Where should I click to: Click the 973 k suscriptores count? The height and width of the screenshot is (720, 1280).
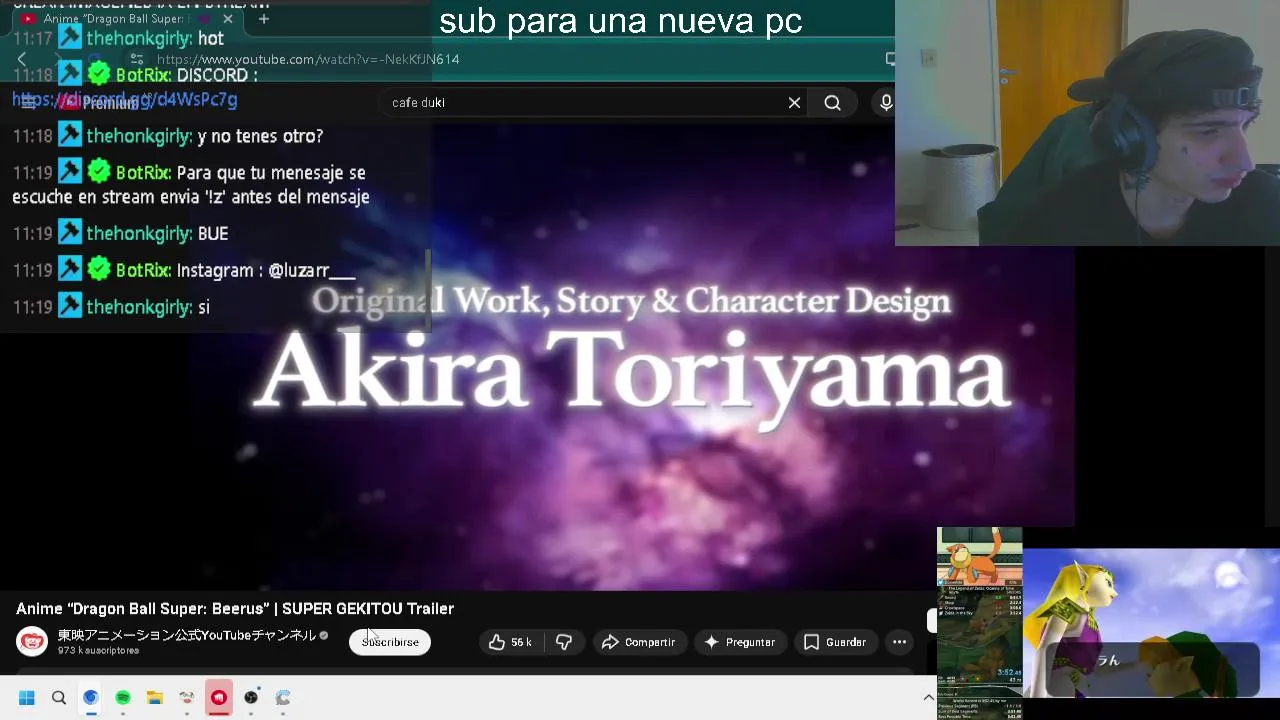pyautogui.click(x=98, y=651)
